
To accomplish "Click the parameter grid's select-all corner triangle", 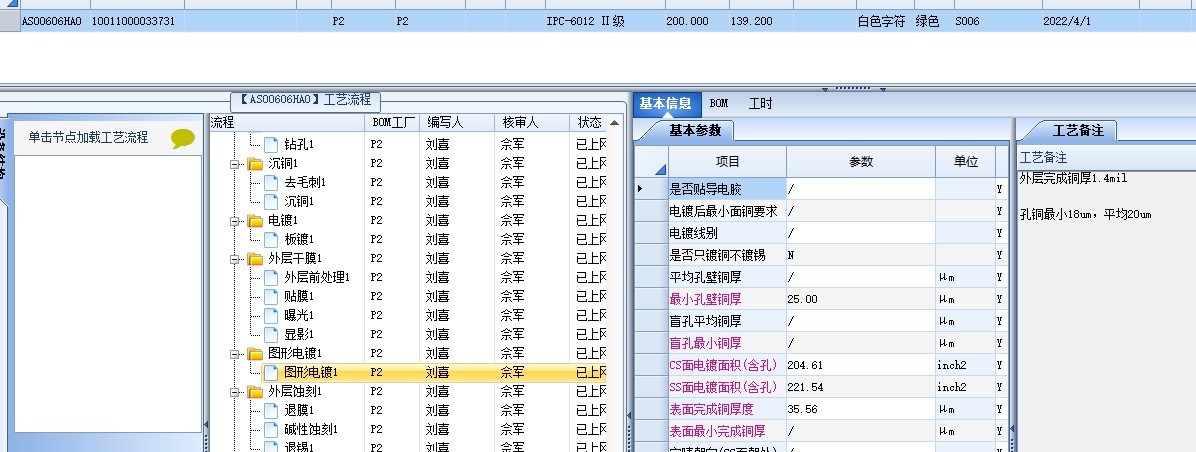I will coord(661,169).
